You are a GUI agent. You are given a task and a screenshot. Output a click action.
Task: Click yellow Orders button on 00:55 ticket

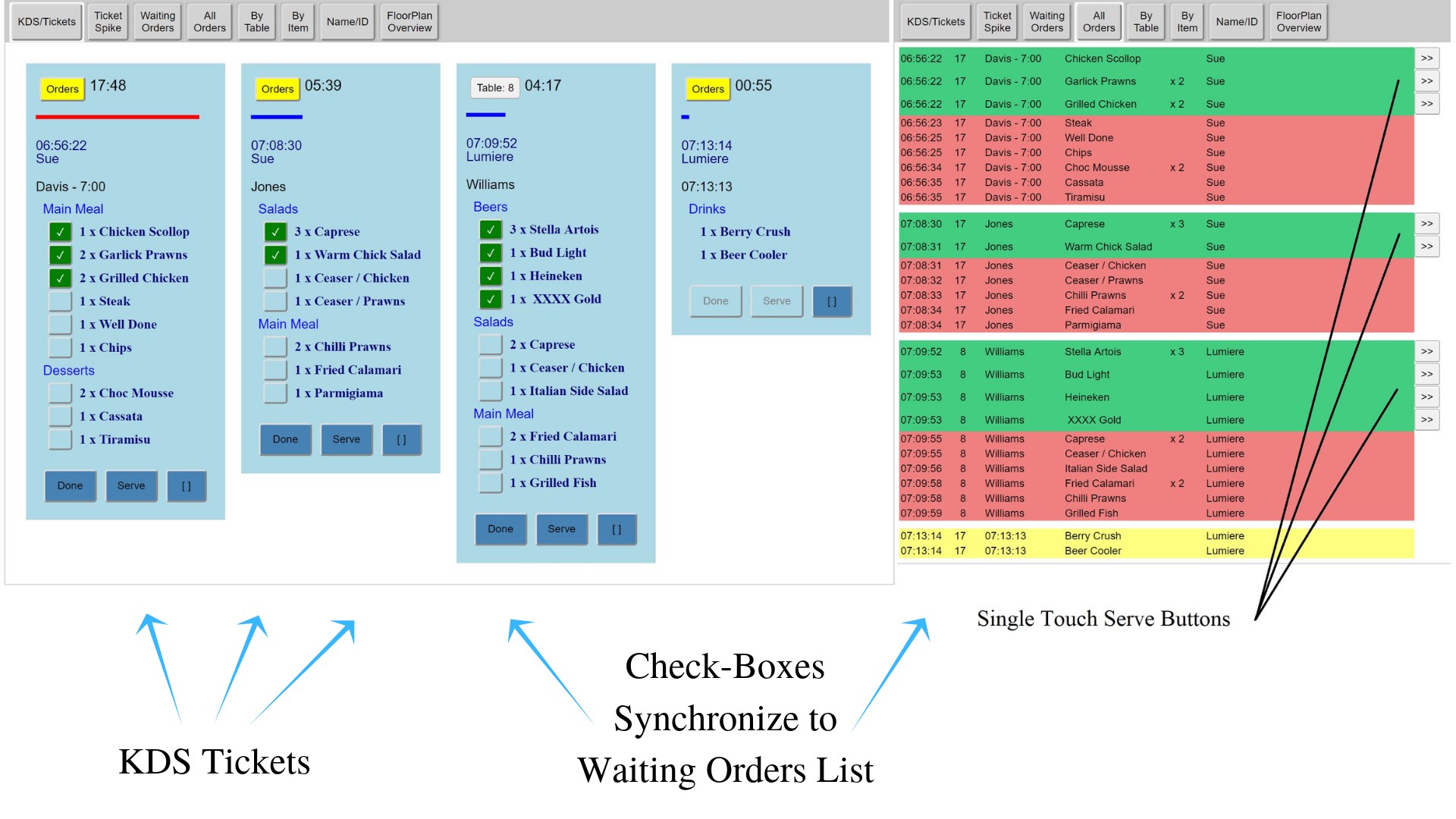707,89
